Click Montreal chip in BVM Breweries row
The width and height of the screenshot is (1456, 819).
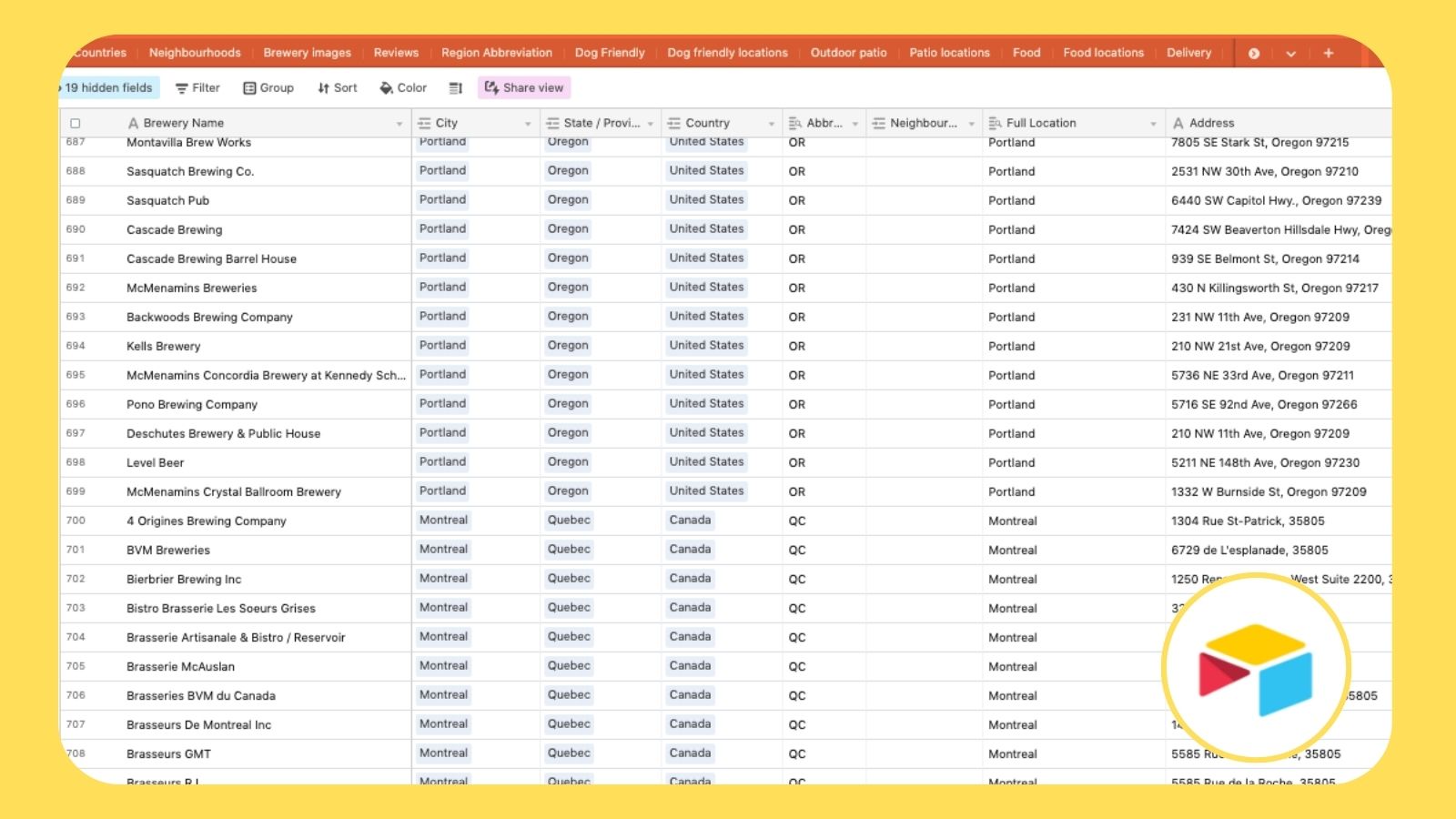[443, 549]
